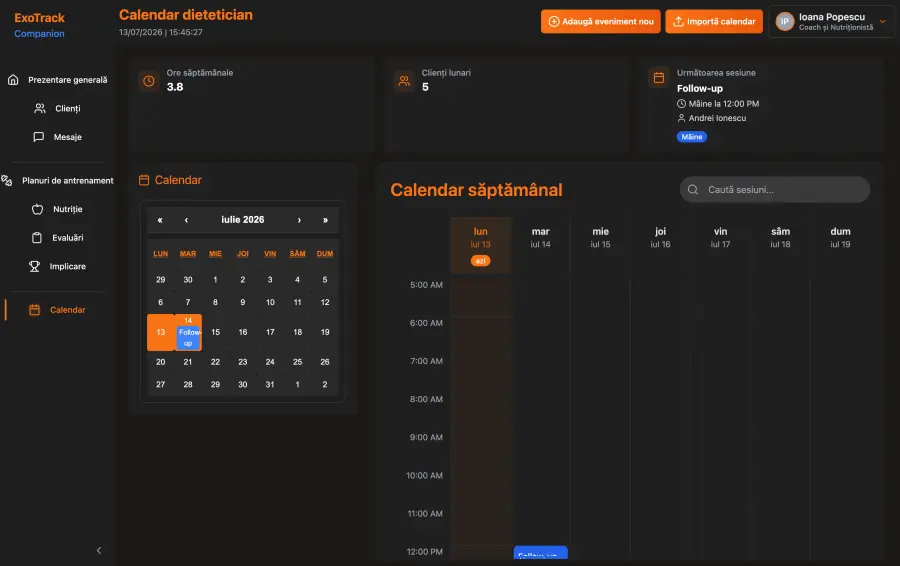Open the Mesaje chat icon
The width and height of the screenshot is (900, 566).
38,137
